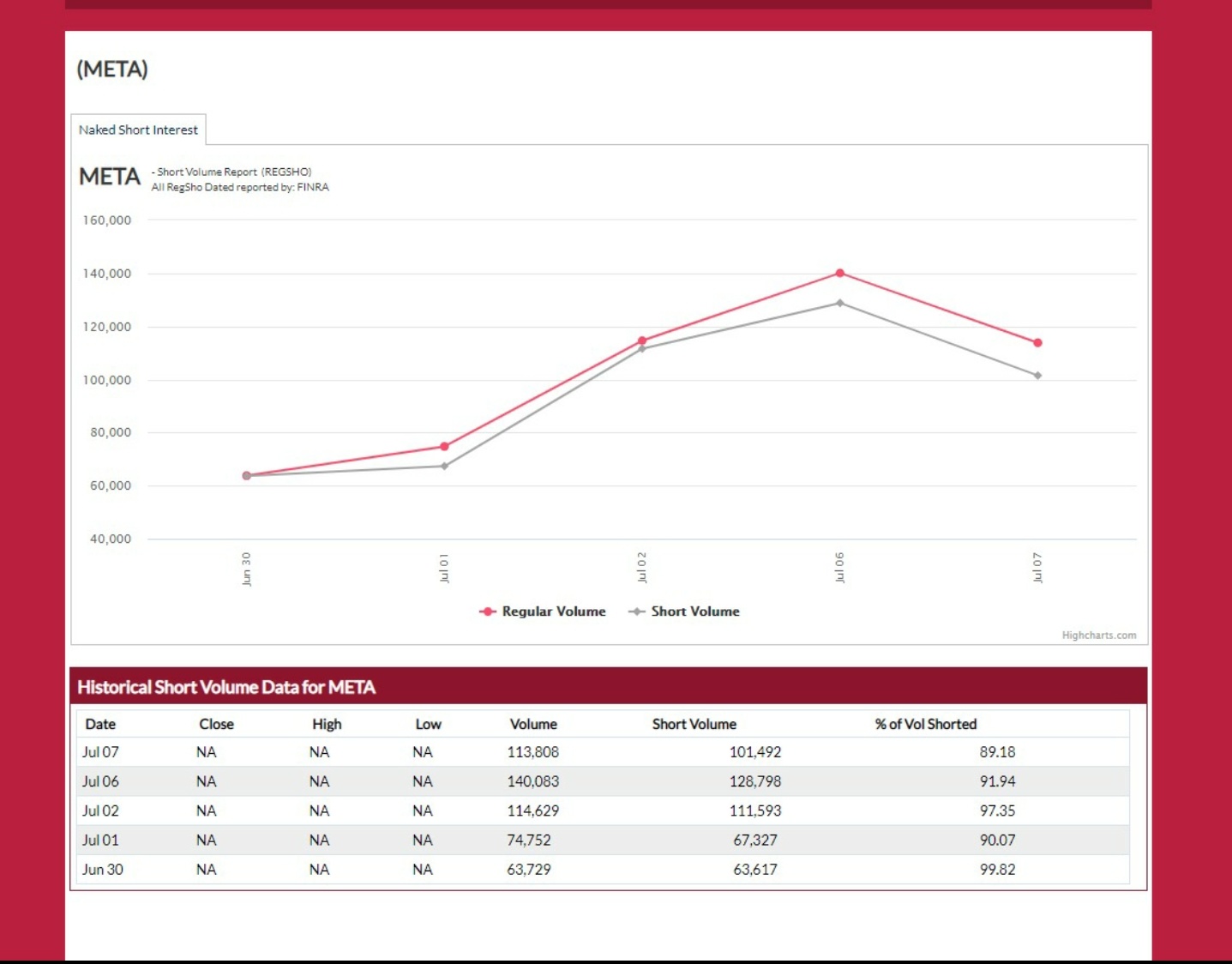Viewport: 1232px width, 964px height.
Task: Click the % of Vol Shorted header
Action: 926,724
